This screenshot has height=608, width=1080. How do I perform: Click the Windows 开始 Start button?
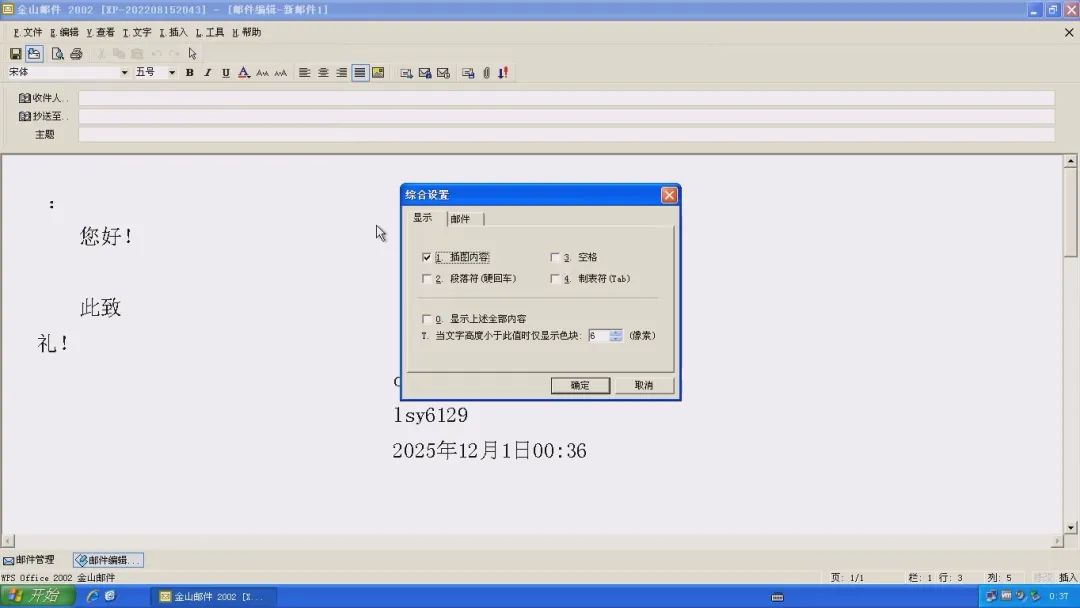[37, 596]
